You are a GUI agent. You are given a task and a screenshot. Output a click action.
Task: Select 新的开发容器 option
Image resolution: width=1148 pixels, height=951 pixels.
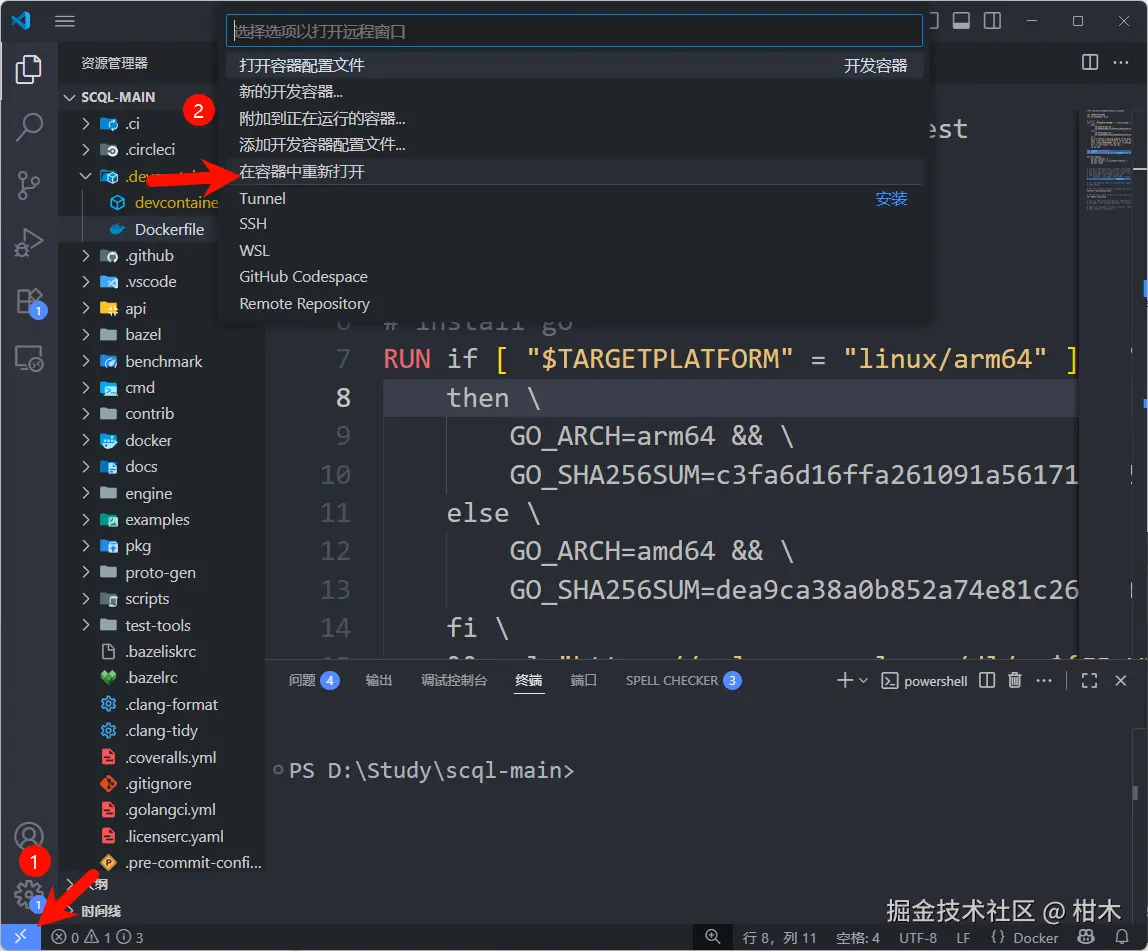pyautogui.click(x=574, y=92)
